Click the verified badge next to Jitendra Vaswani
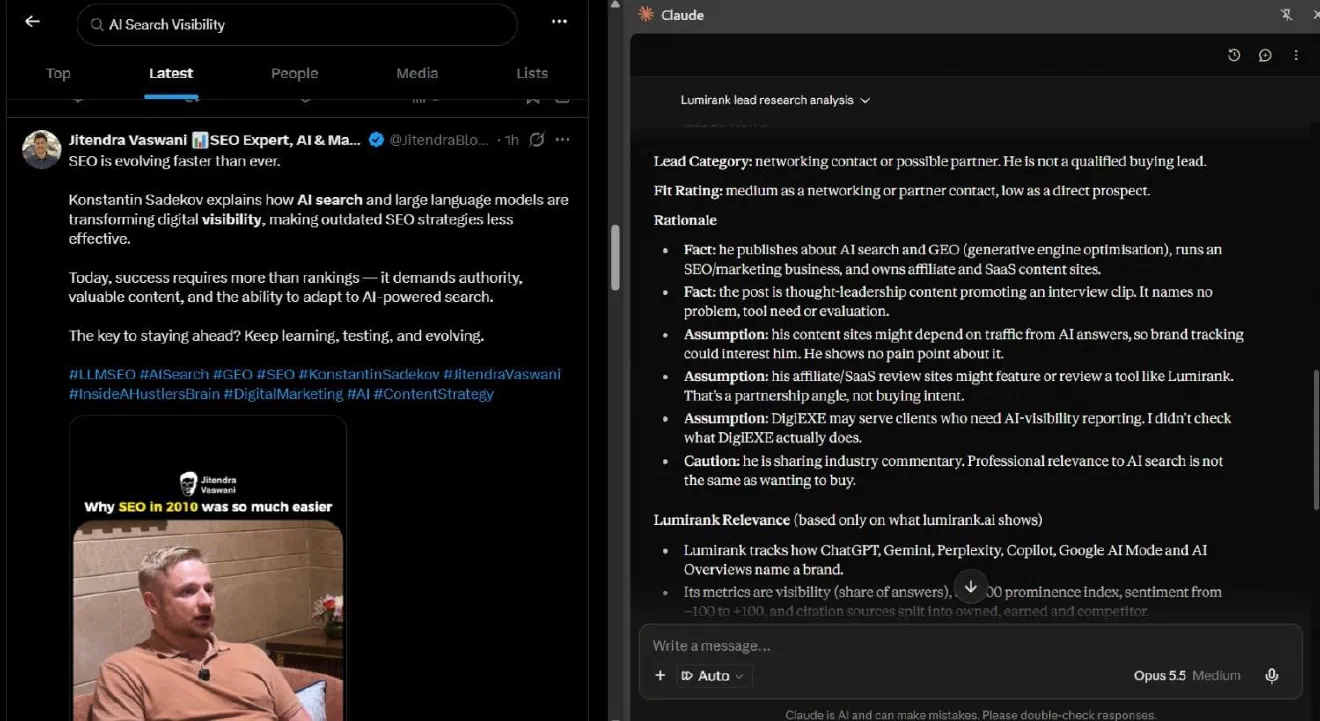This screenshot has height=721, width=1320. tap(376, 140)
